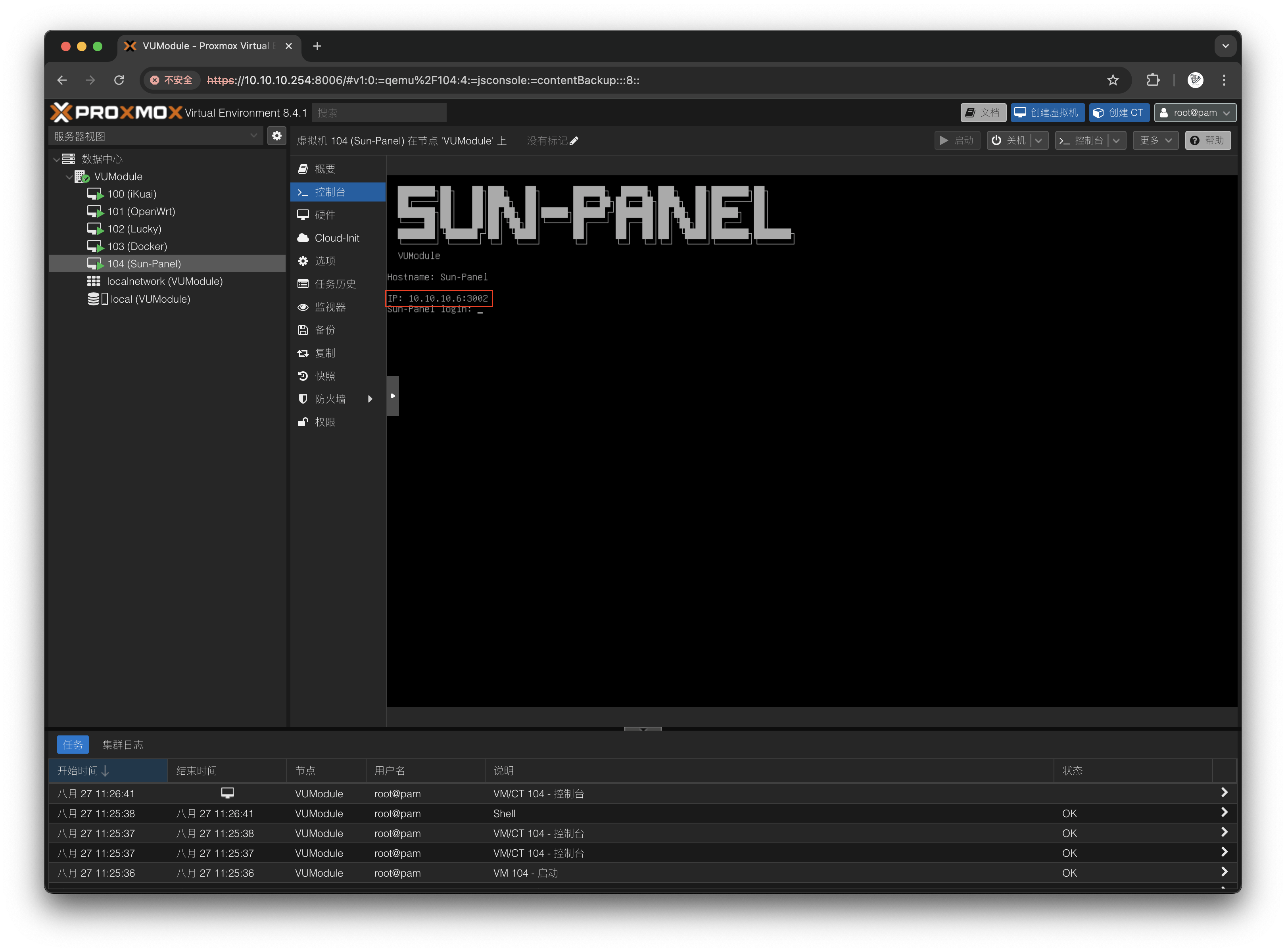Expand the More (更多) menu
The width and height of the screenshot is (1286, 952).
(1155, 140)
